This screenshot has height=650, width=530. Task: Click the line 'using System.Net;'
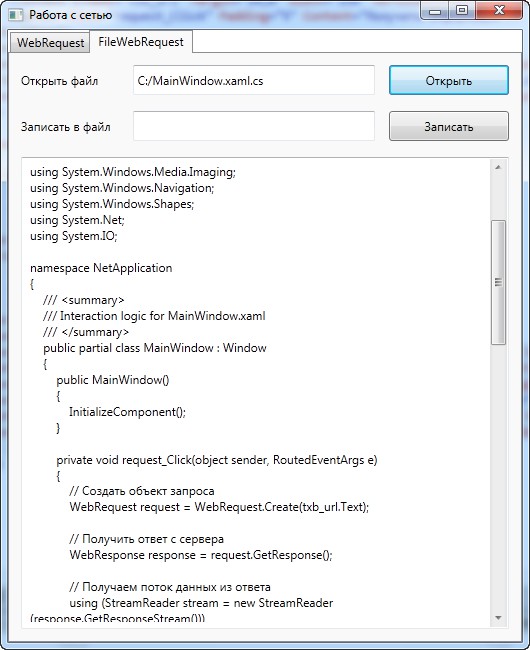coord(77,220)
